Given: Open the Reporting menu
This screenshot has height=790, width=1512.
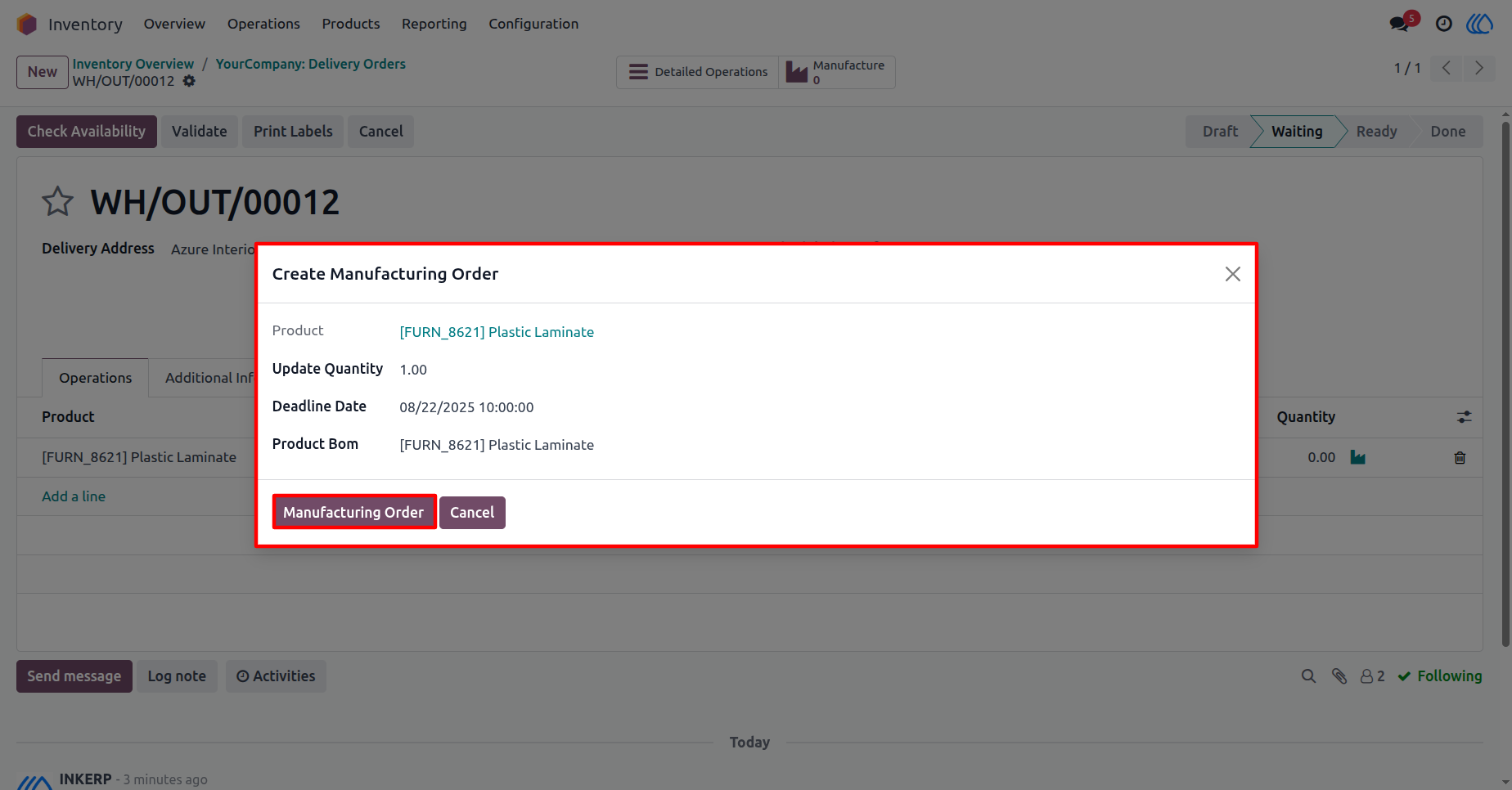Looking at the screenshot, I should point(434,24).
